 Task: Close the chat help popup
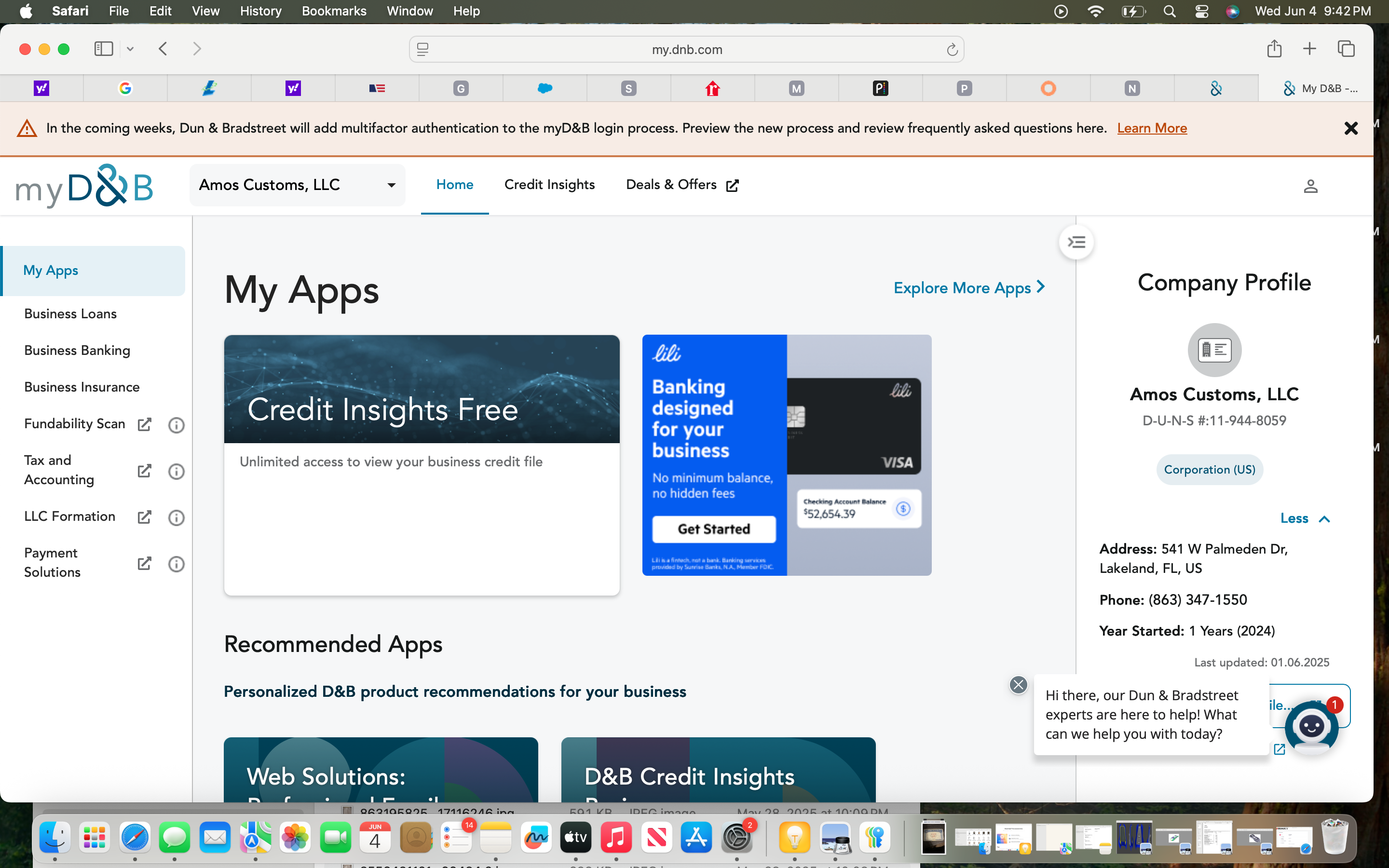(1018, 684)
